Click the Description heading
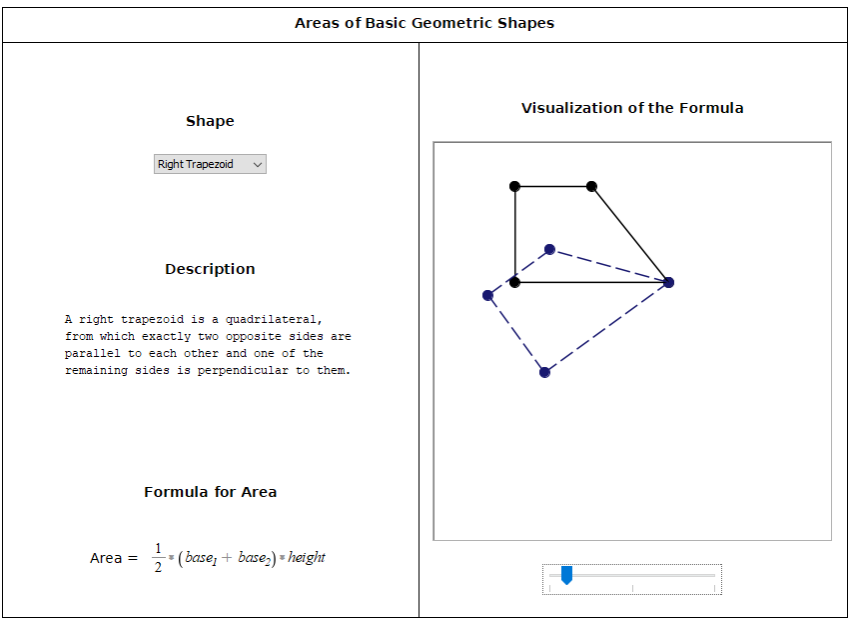The width and height of the screenshot is (852, 624). click(210, 269)
